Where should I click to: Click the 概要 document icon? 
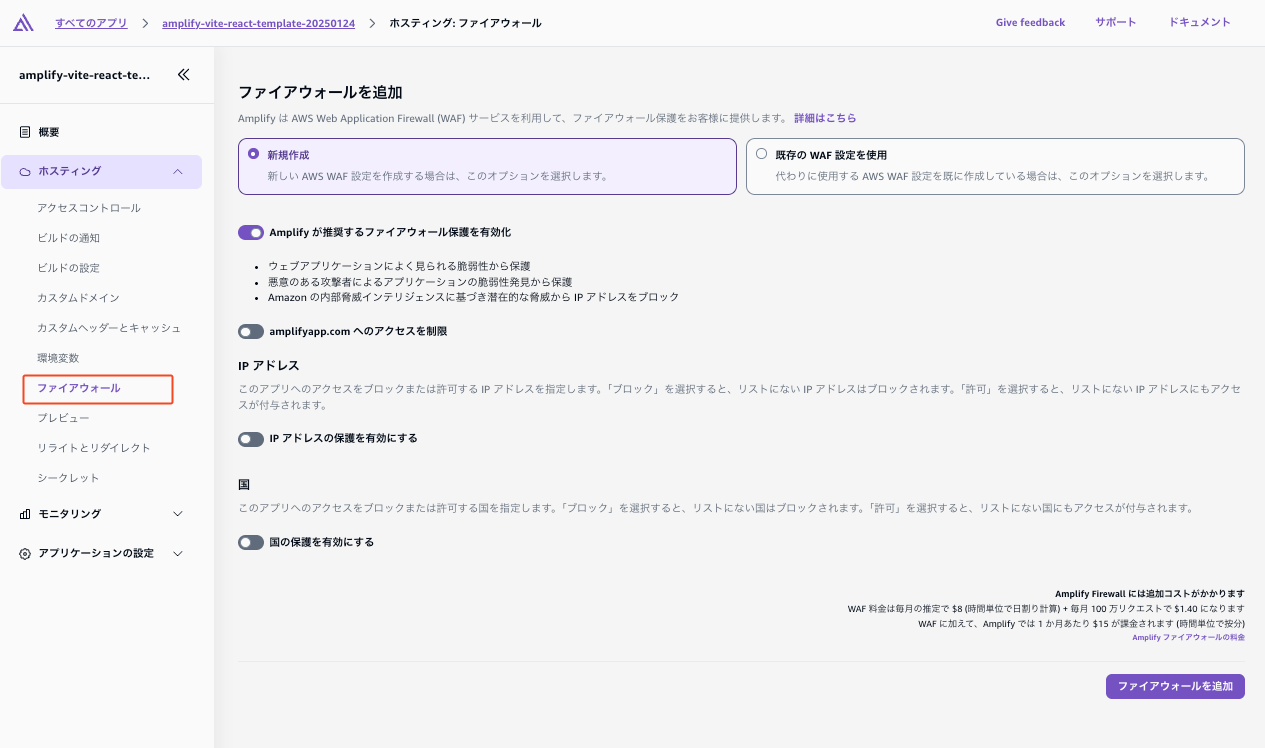pos(25,132)
